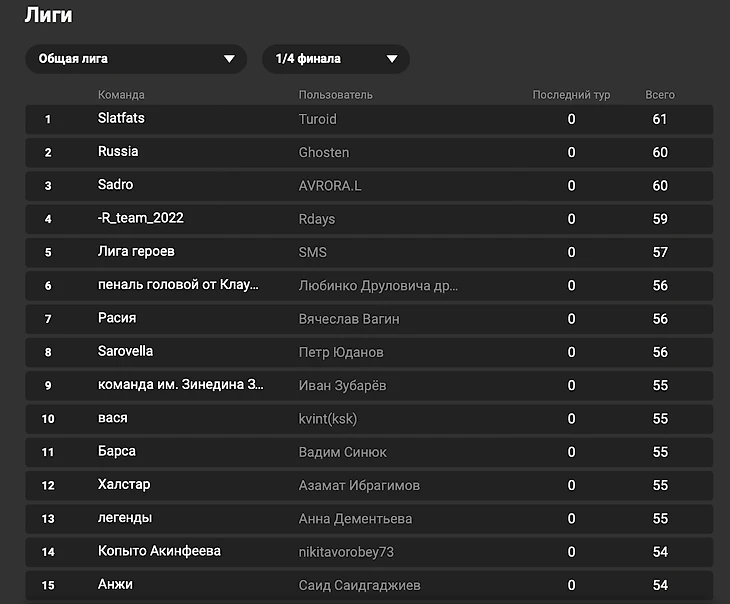
Task: Sort by Последний тур column
Action: coord(571,95)
